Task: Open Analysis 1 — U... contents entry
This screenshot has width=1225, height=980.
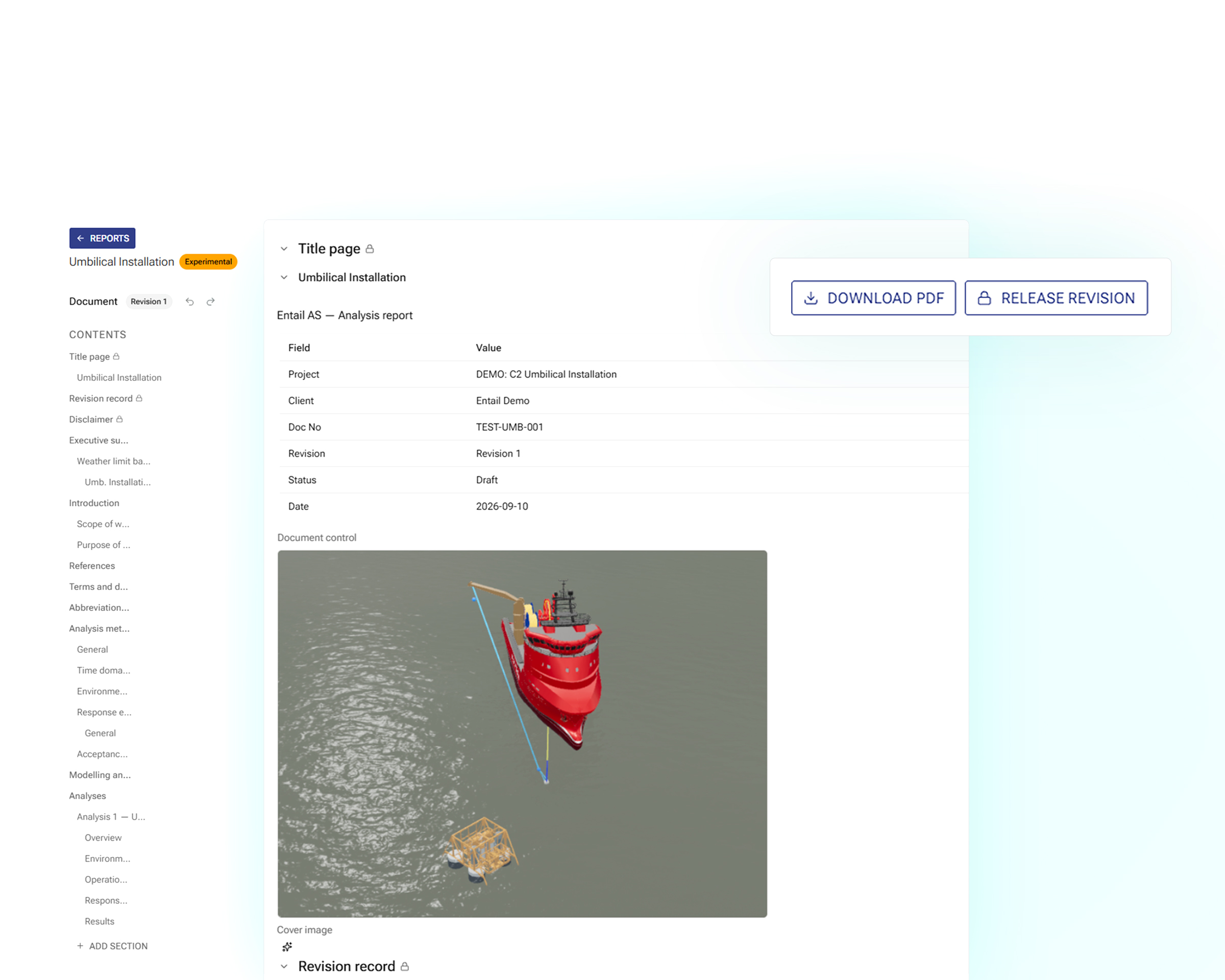Action: 111,817
